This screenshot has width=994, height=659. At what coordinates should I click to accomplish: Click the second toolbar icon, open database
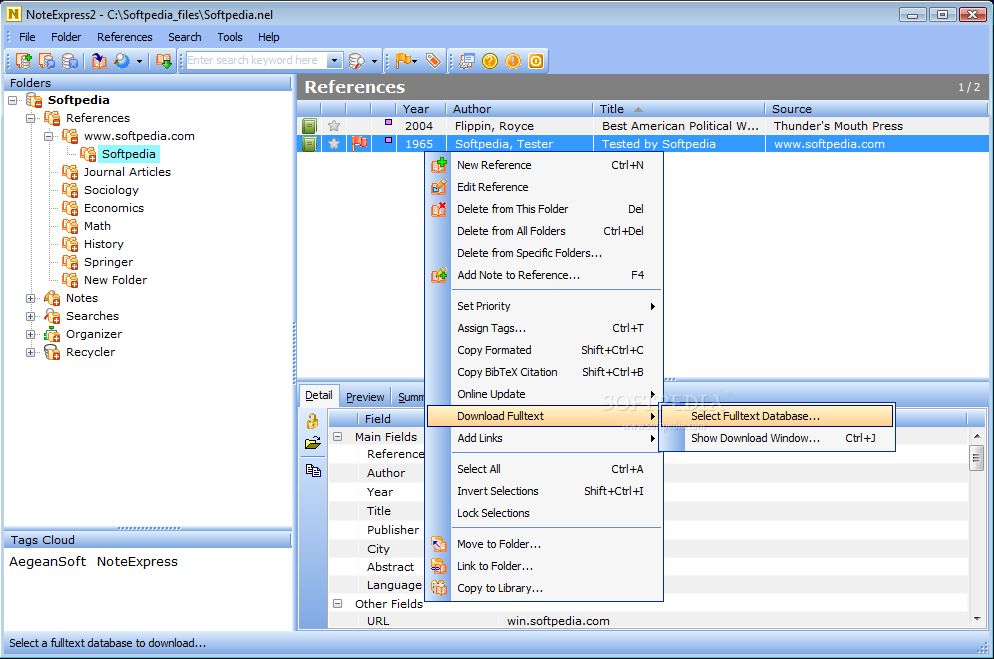pos(47,61)
